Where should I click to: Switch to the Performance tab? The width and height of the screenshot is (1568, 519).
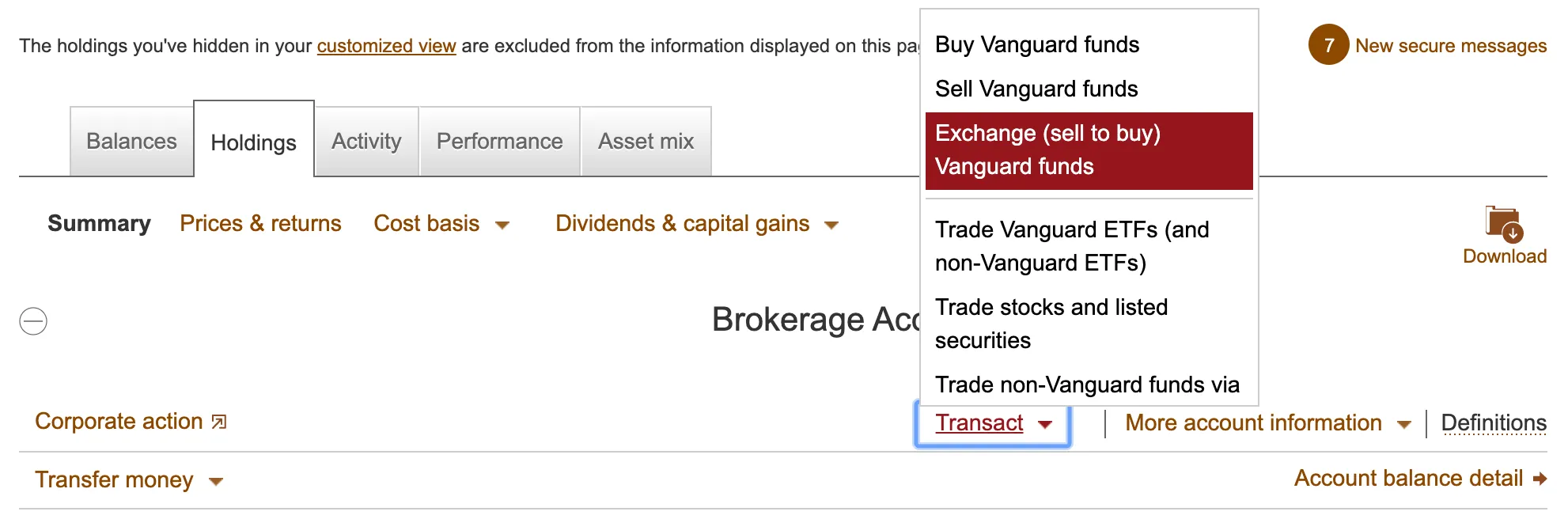[x=499, y=141]
